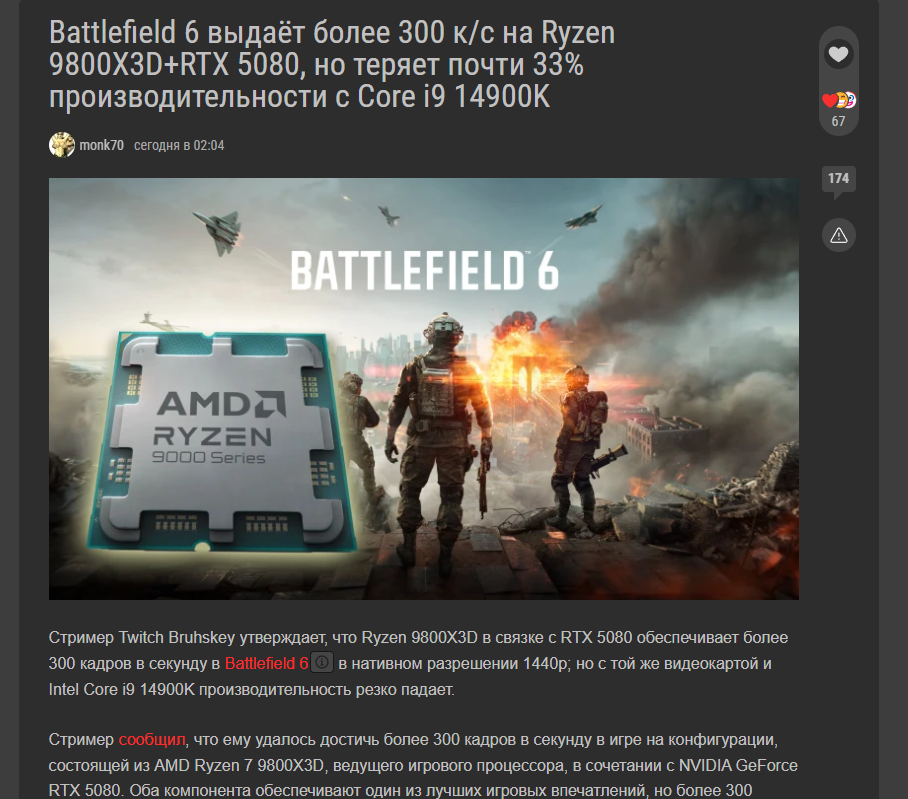Screen dimensions: 908x799
Task: Click the article headline about Ryzen 9800X3D
Action: 332,64
